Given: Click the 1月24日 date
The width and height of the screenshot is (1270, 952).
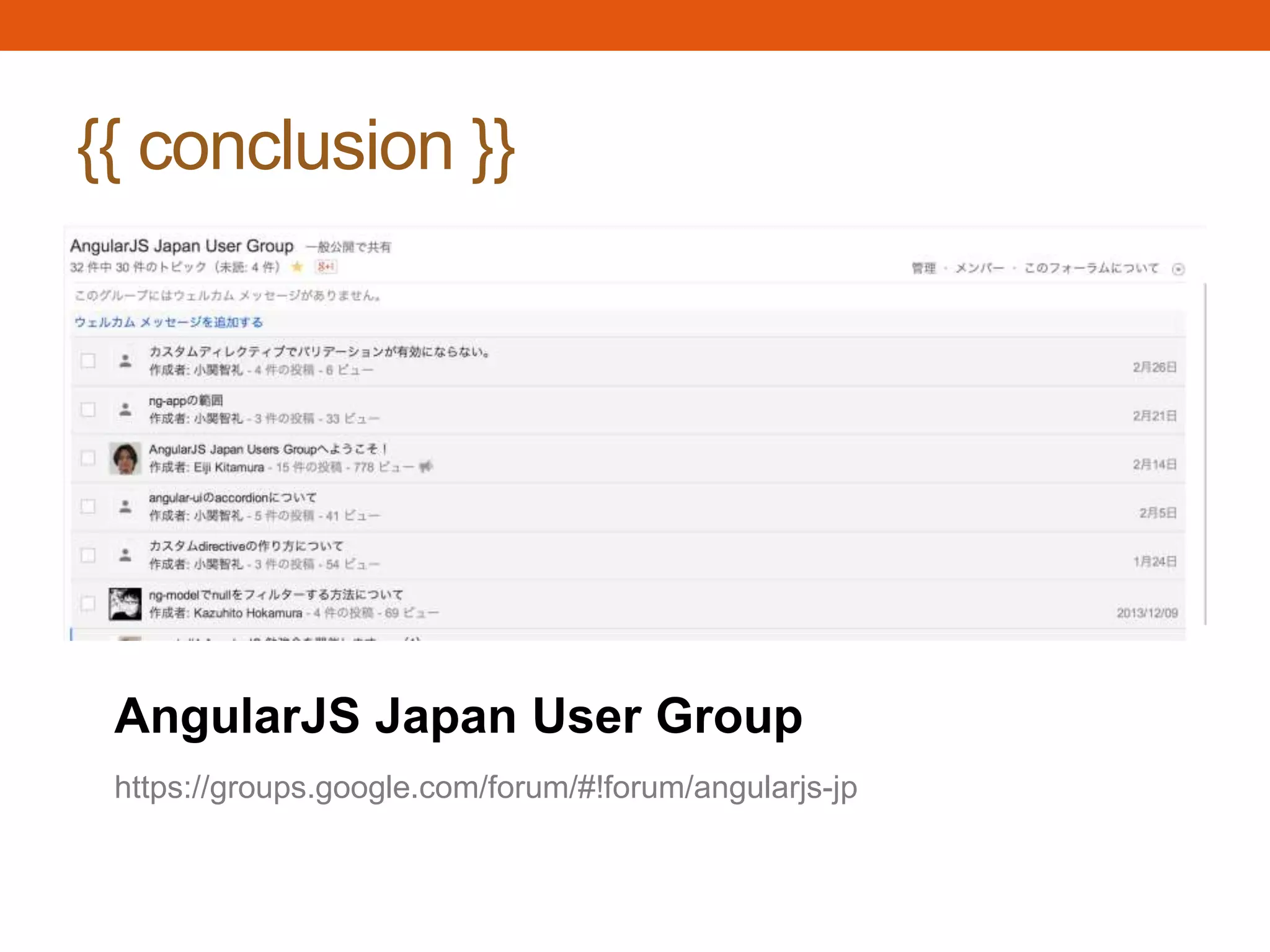Looking at the screenshot, I should [x=1155, y=561].
